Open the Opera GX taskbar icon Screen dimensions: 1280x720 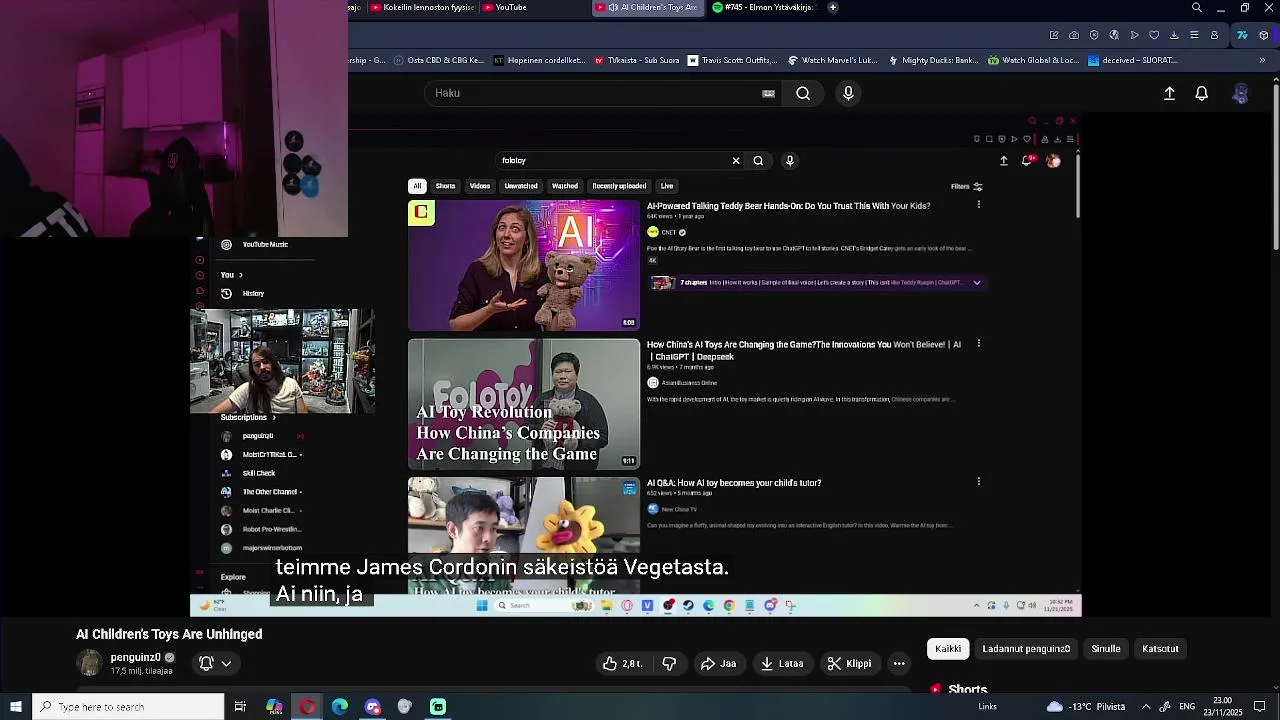pyautogui.click(x=307, y=707)
